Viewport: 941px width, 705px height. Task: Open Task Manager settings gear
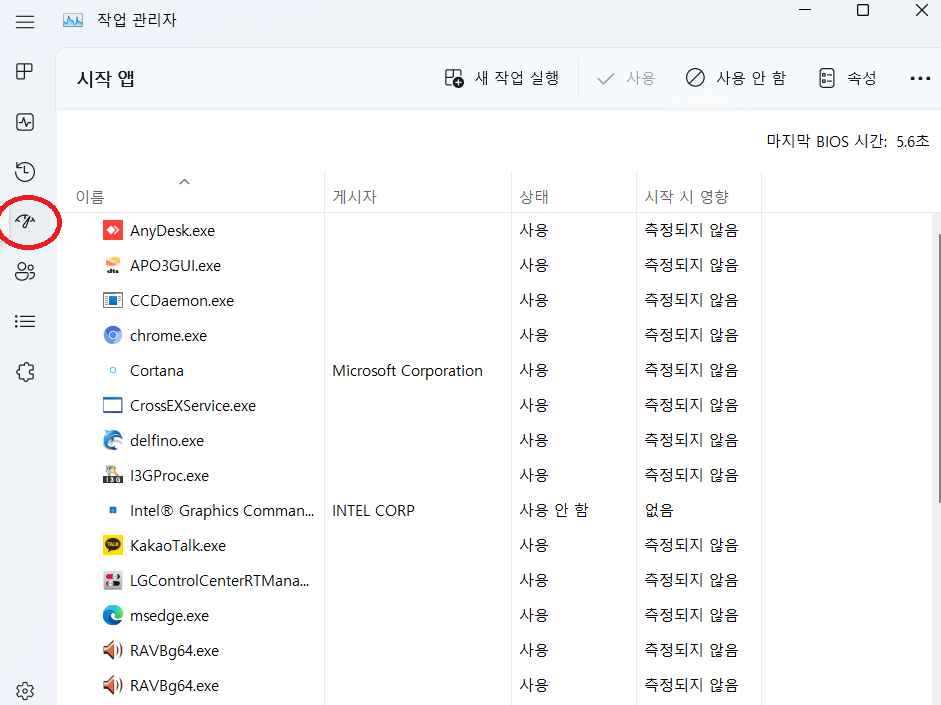(x=25, y=691)
